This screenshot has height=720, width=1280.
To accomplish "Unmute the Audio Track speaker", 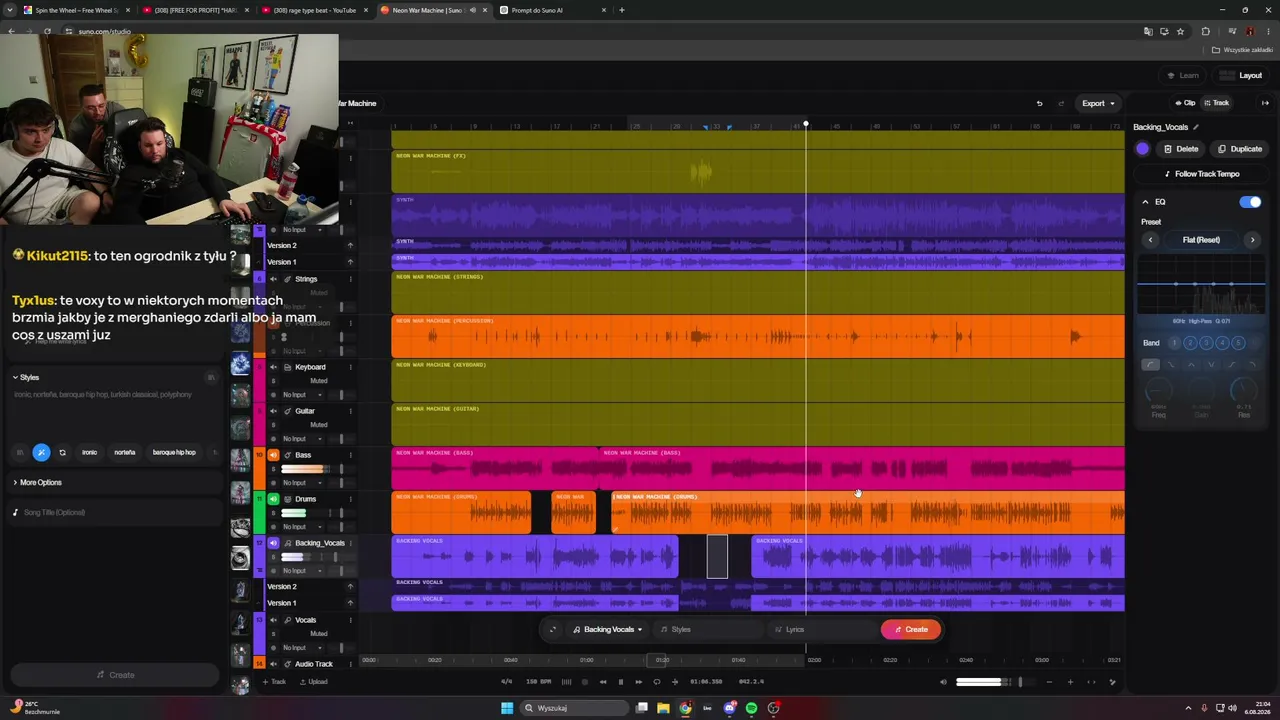I will pyautogui.click(x=273, y=664).
